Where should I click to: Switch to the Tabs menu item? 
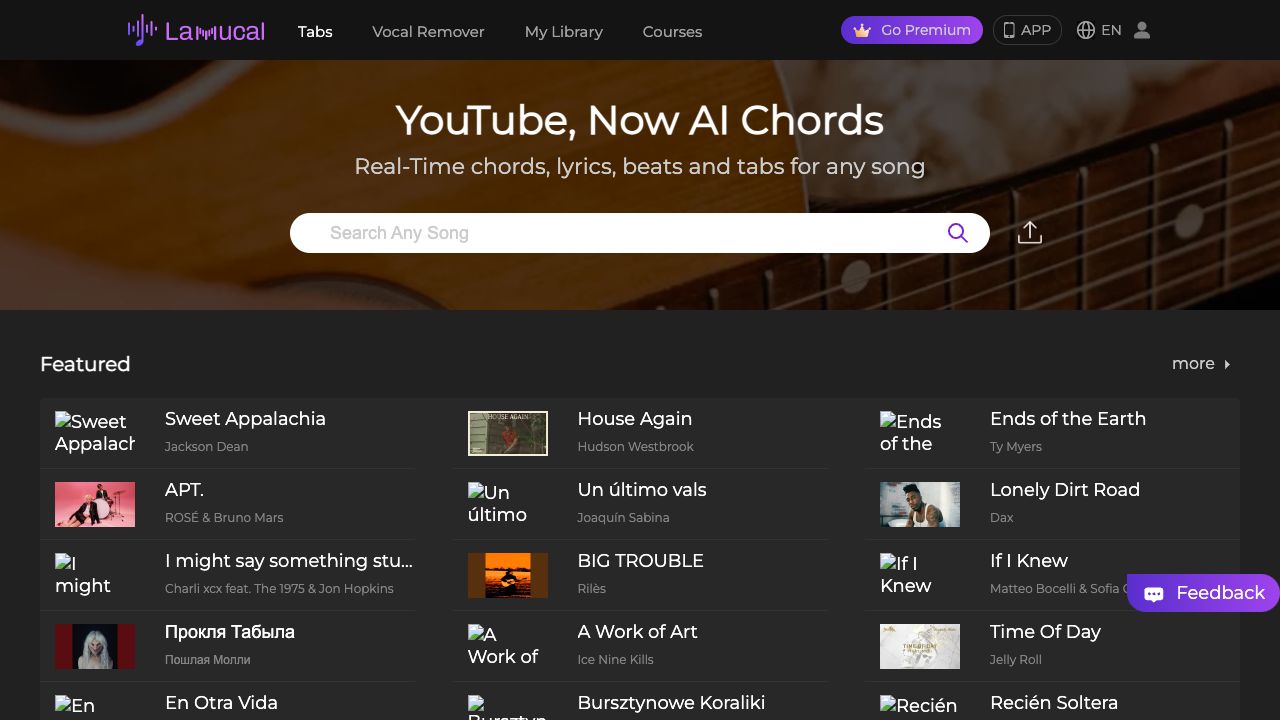pyautogui.click(x=315, y=31)
